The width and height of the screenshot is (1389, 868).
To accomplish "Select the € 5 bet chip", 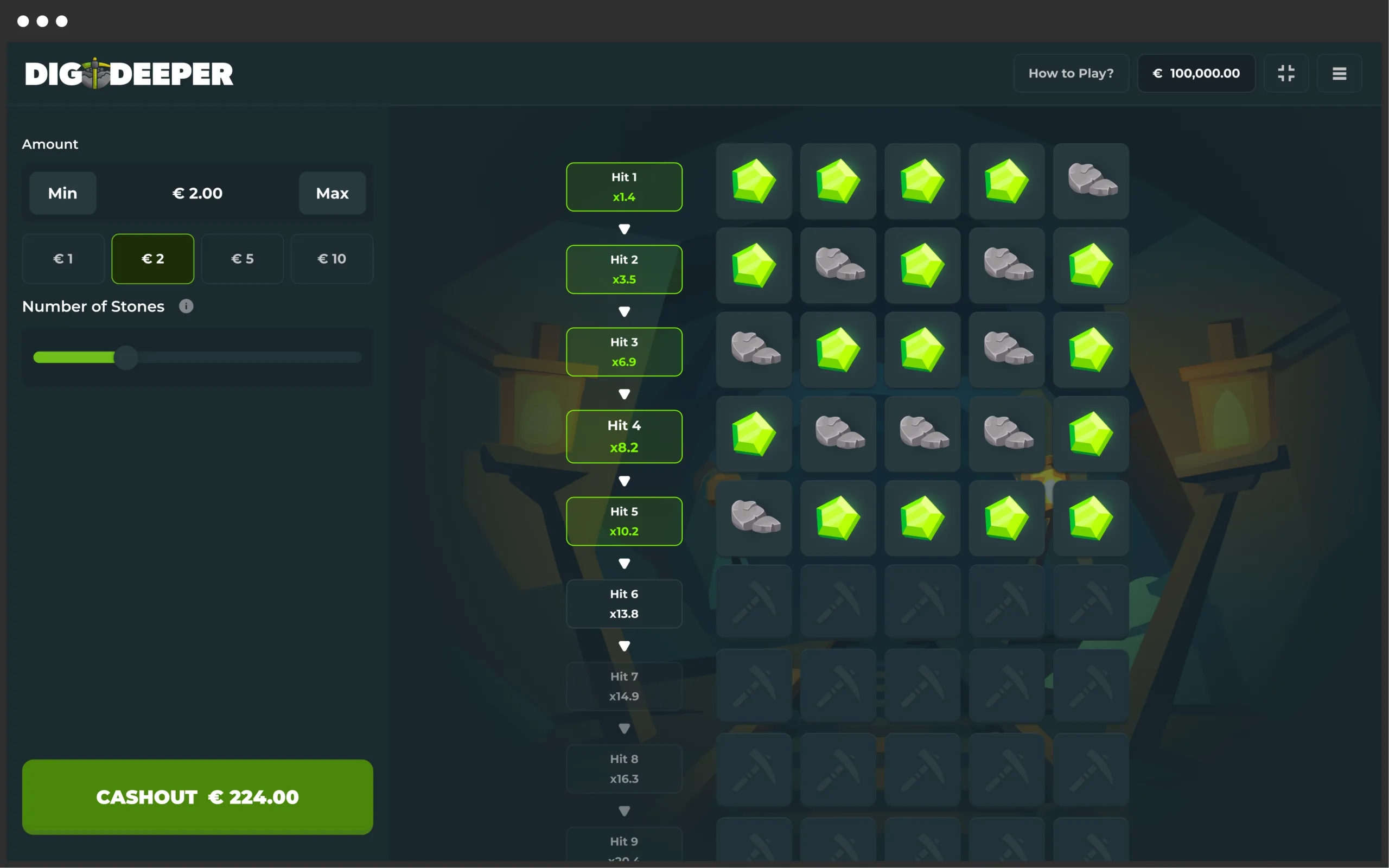I will pos(242,259).
